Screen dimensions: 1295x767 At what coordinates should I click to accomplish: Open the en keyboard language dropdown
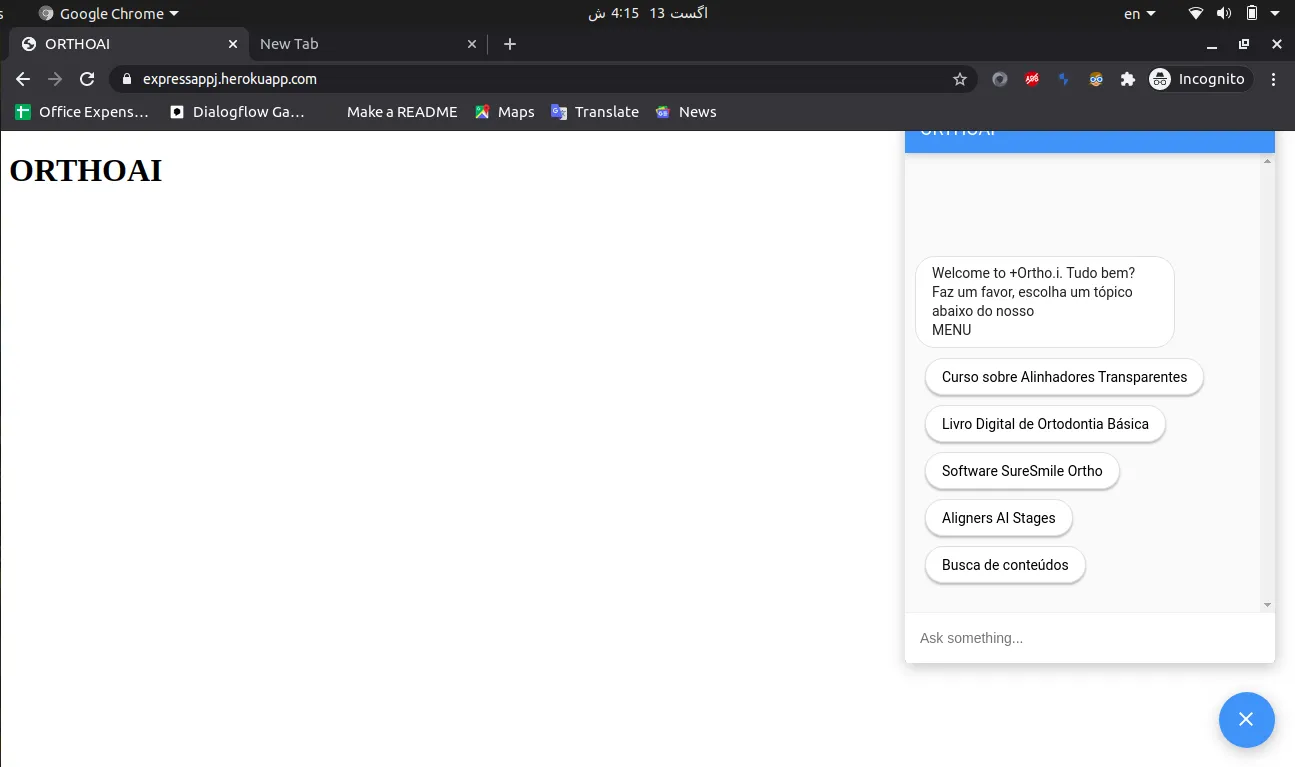tap(1139, 13)
